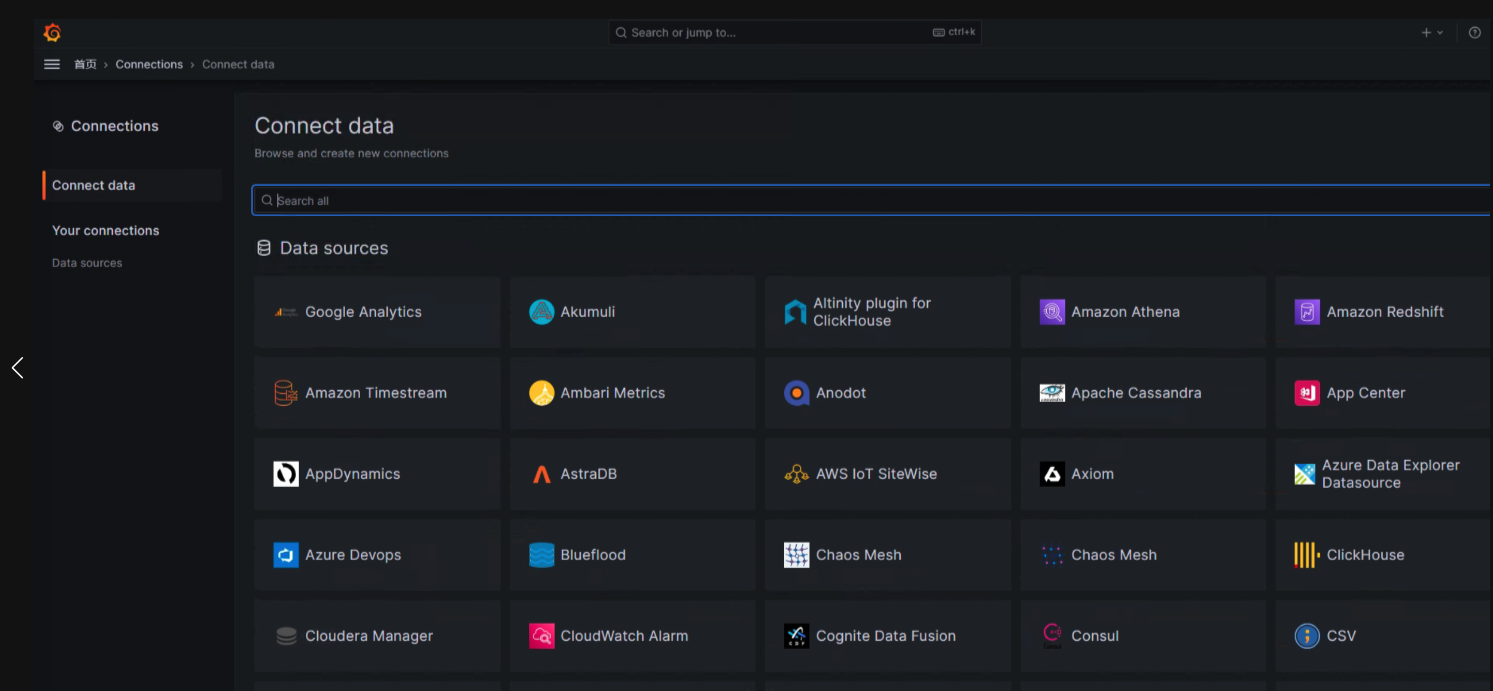Click the Ambari Metrics icon
This screenshot has width=1493, height=691.
point(542,393)
